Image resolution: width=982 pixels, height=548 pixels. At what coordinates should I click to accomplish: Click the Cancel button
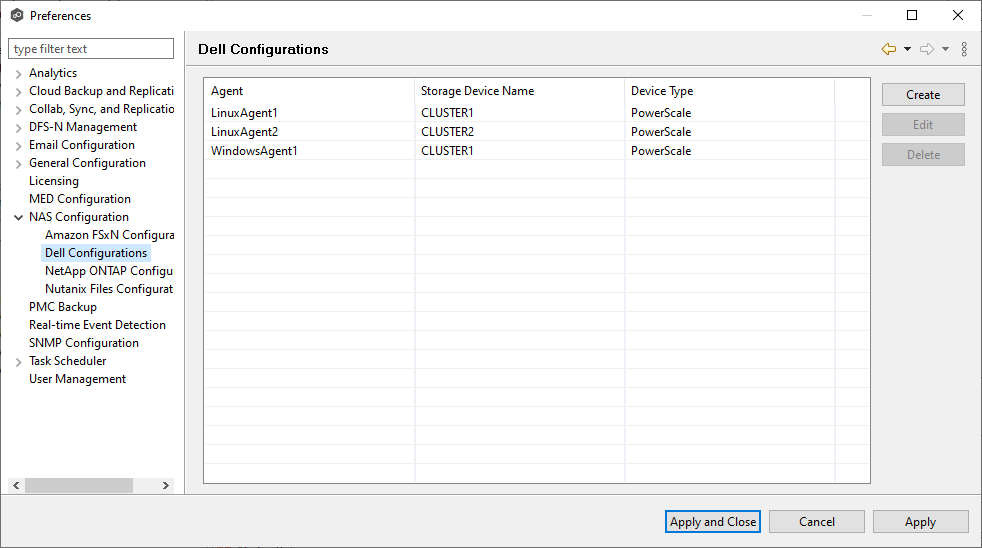click(817, 521)
